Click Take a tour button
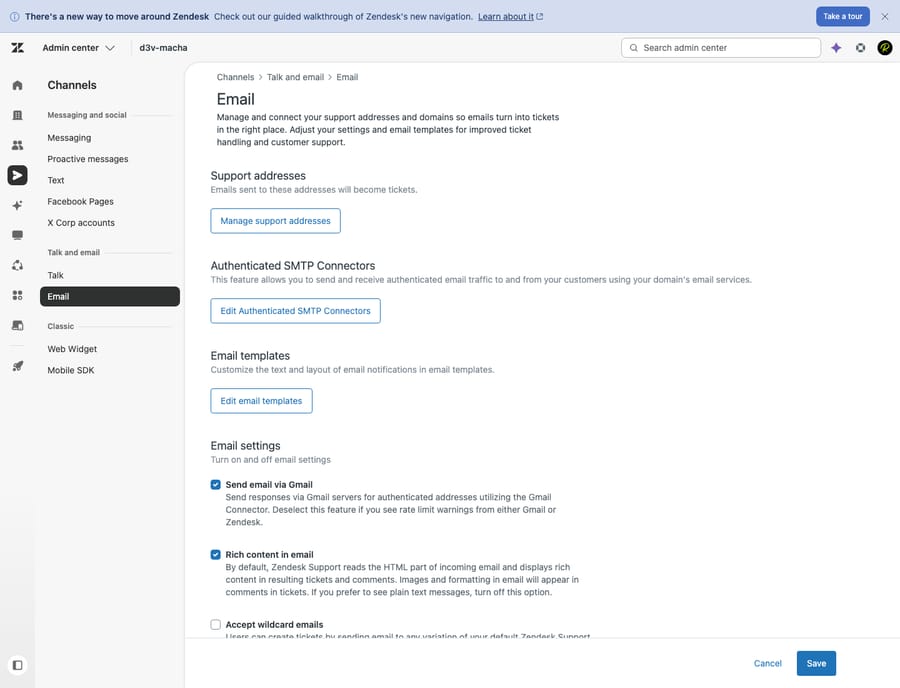This screenshot has width=900, height=688. (x=843, y=17)
